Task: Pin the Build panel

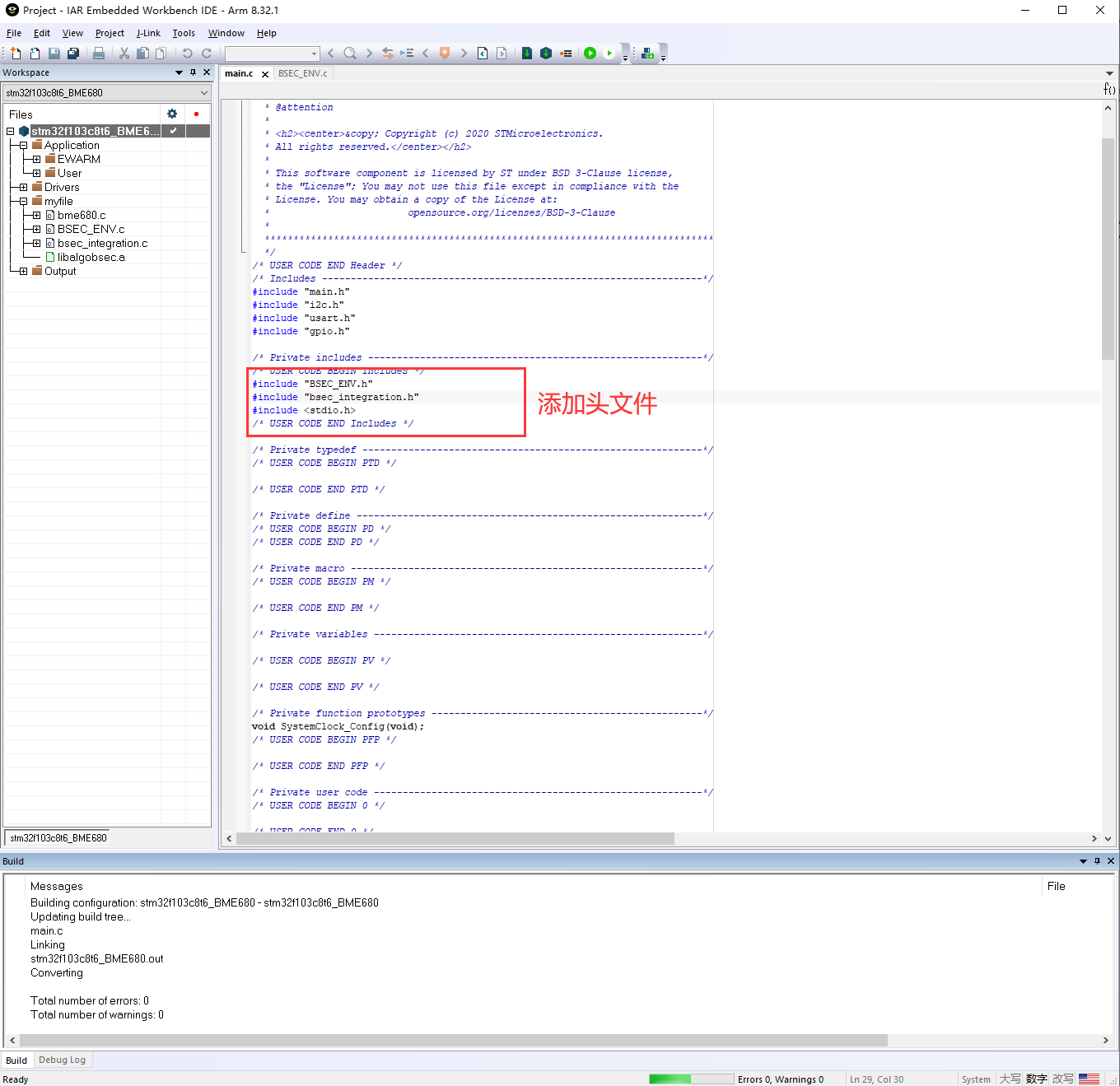Action: pos(1096,861)
